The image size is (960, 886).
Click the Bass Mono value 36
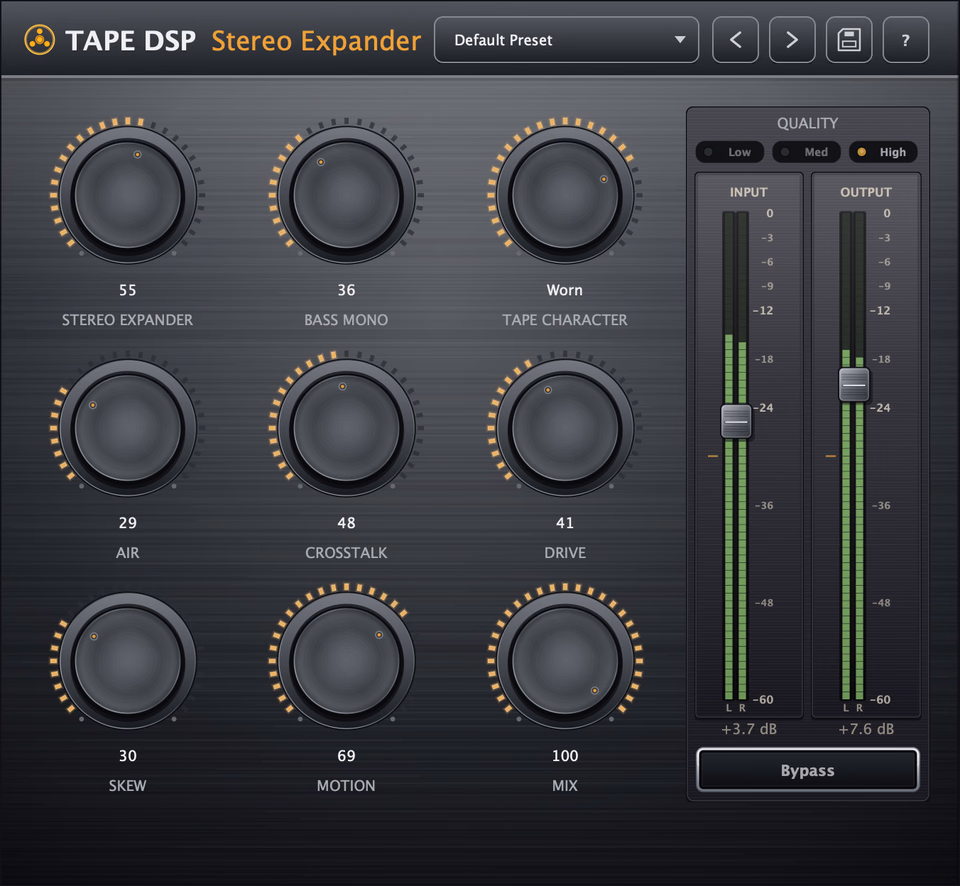pos(346,290)
